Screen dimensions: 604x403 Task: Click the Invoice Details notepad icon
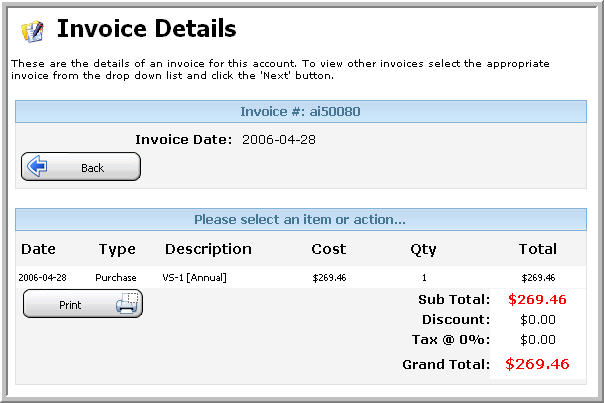click(33, 31)
